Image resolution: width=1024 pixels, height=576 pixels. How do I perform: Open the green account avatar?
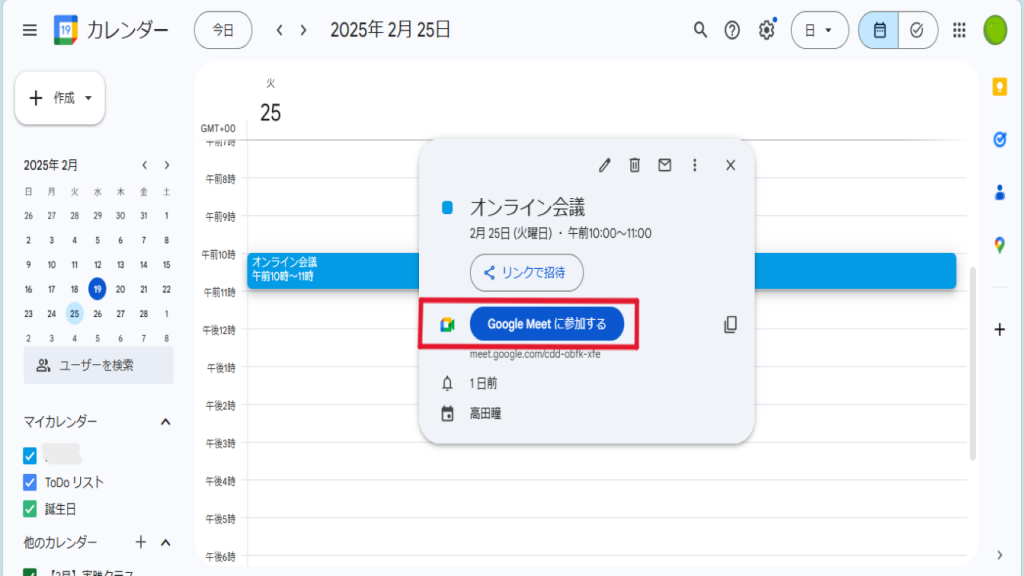(995, 30)
